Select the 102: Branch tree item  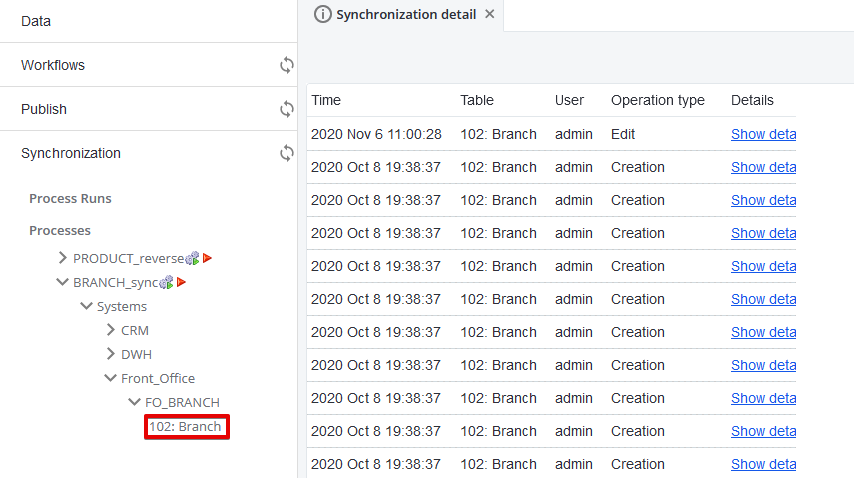coord(185,427)
